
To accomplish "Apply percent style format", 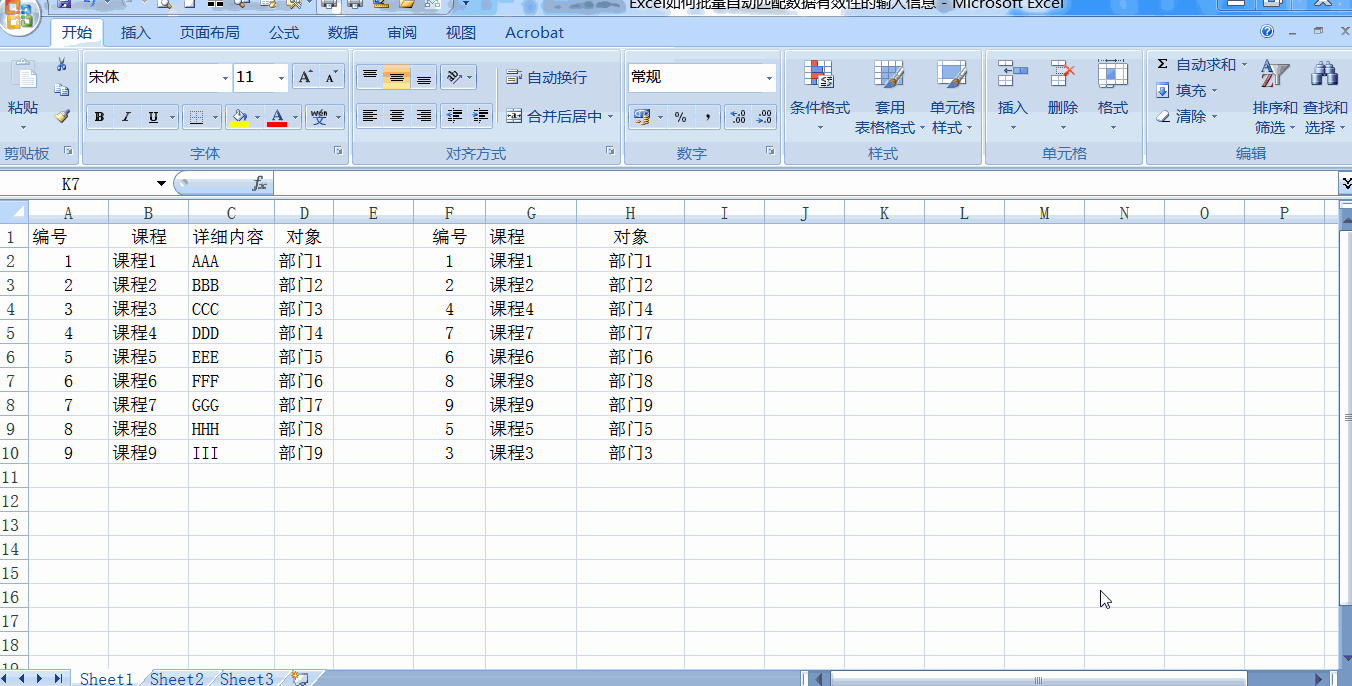I will pyautogui.click(x=680, y=117).
